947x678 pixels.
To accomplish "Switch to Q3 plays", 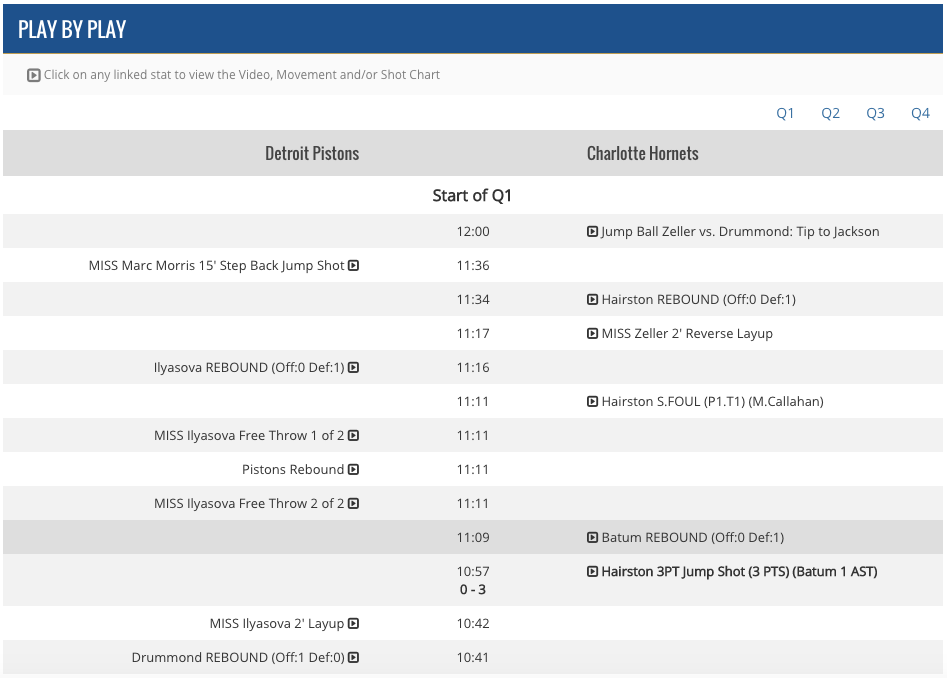I will [875, 113].
